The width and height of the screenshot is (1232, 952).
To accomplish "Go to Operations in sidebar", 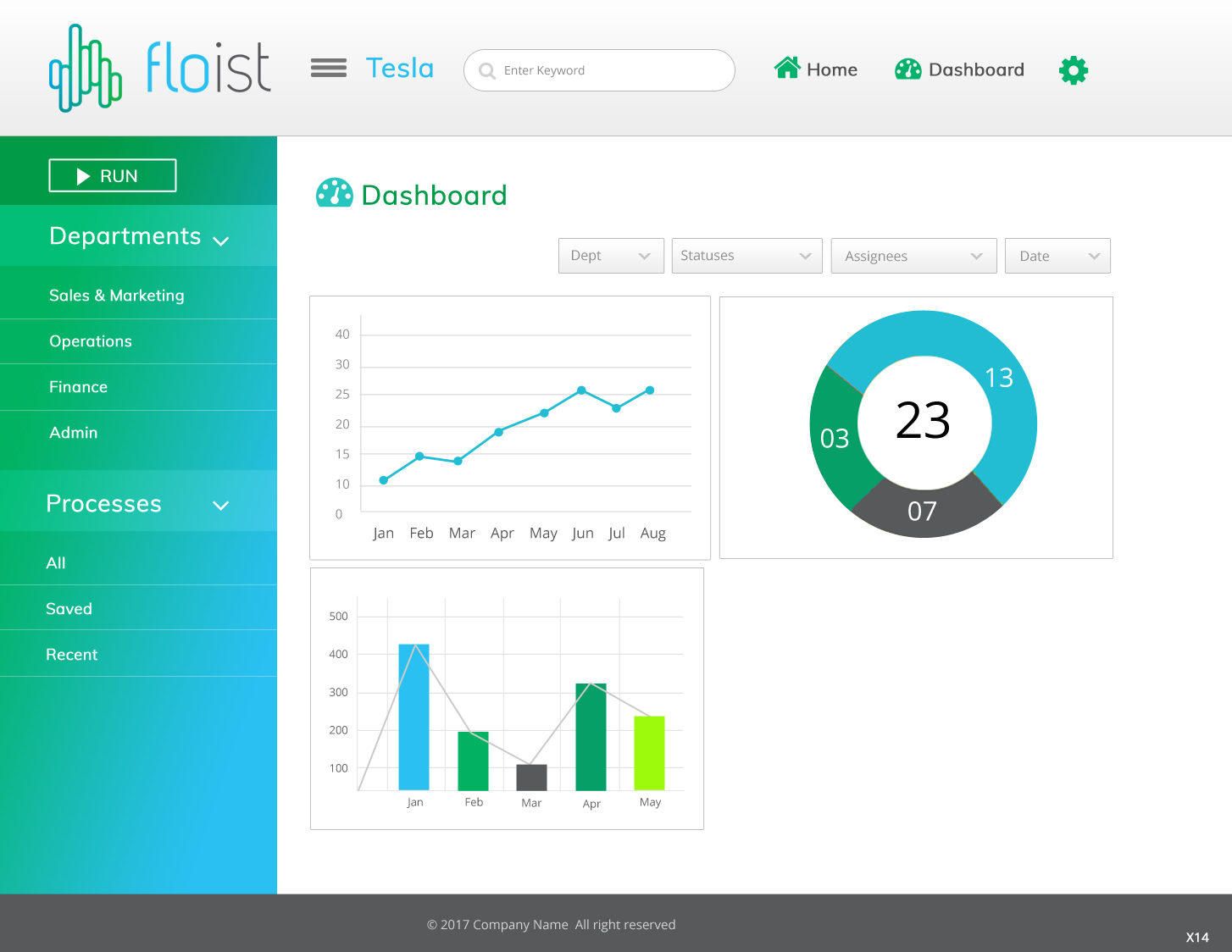I will tap(91, 341).
